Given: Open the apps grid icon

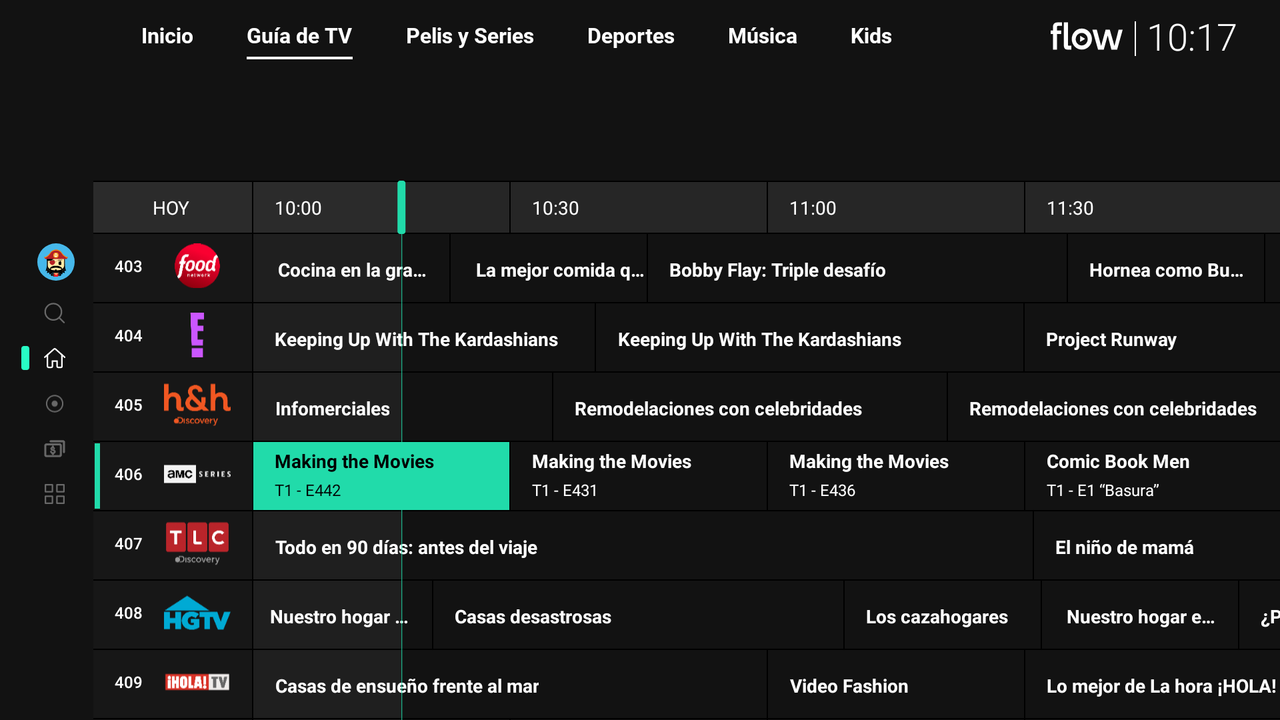Looking at the screenshot, I should pos(55,494).
